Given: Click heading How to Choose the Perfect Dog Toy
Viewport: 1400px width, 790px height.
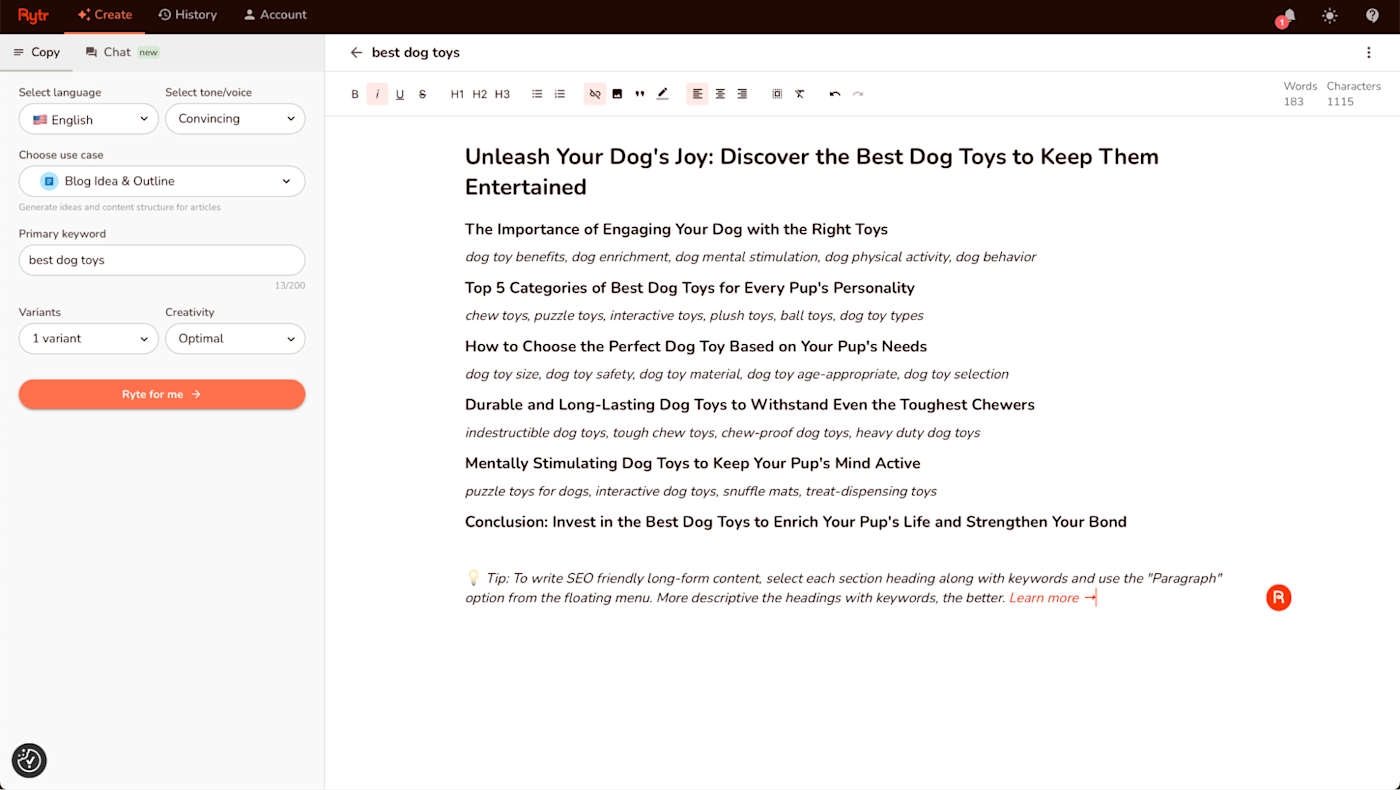Looking at the screenshot, I should (x=696, y=346).
